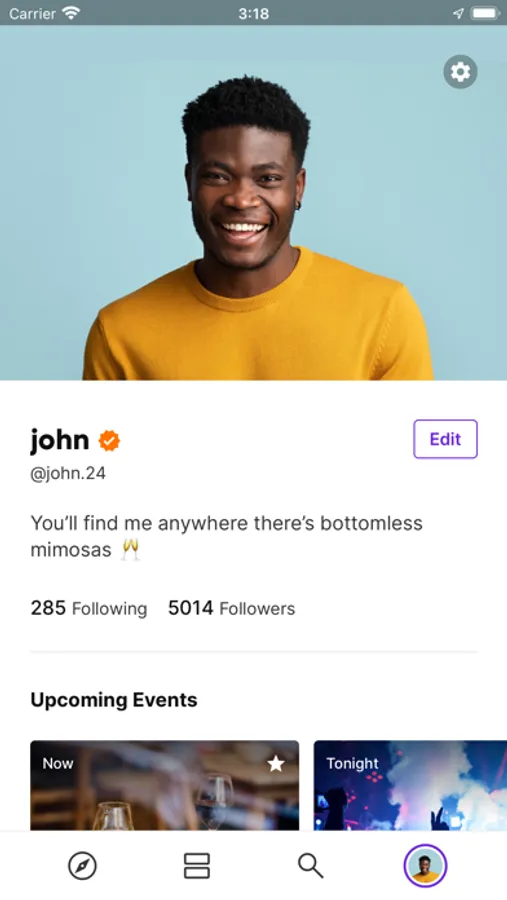Open the Explore compass tab

(x=82, y=866)
